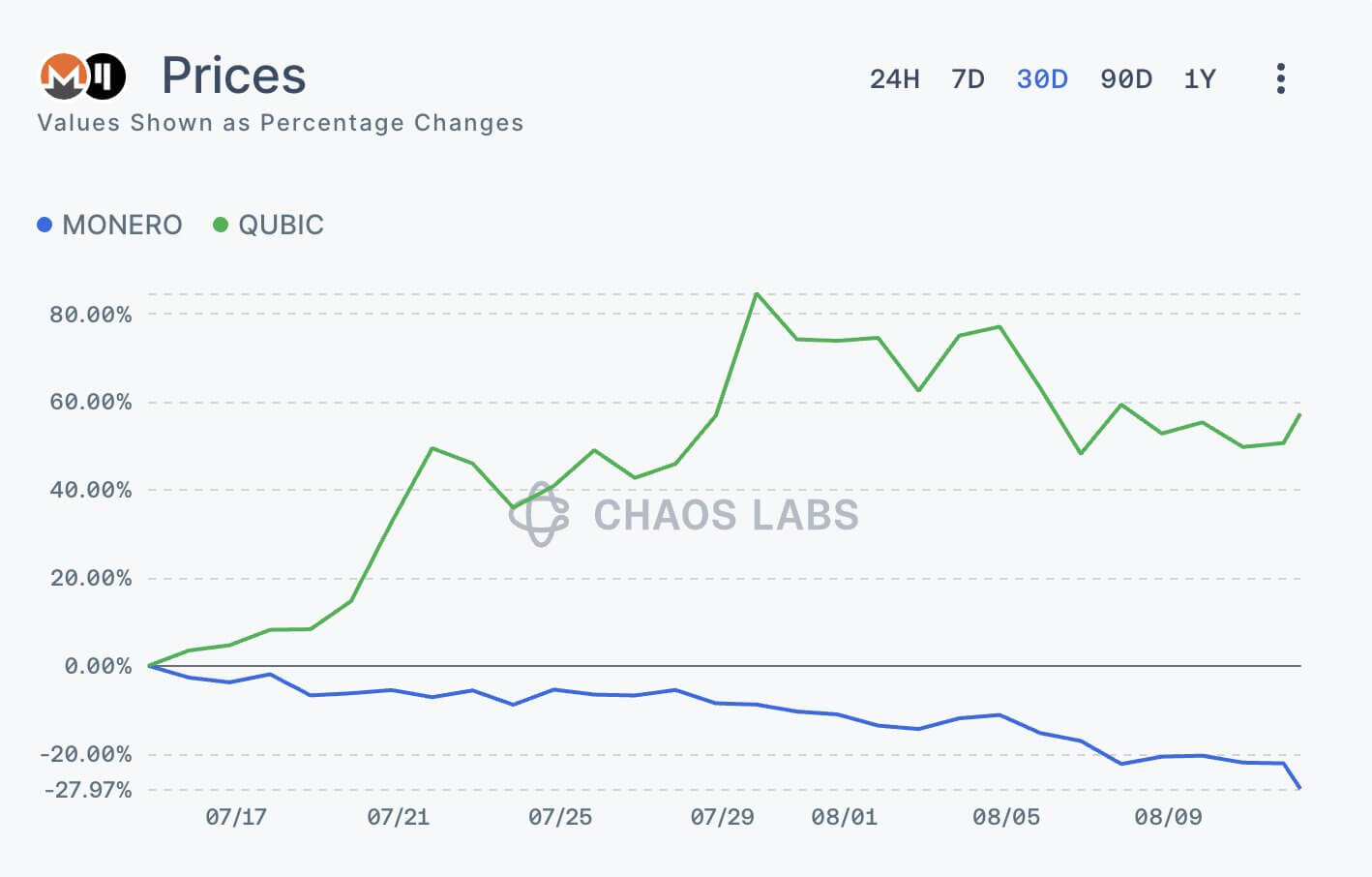
Task: Click the QUBIC line peak near 07/30
Action: point(758,292)
